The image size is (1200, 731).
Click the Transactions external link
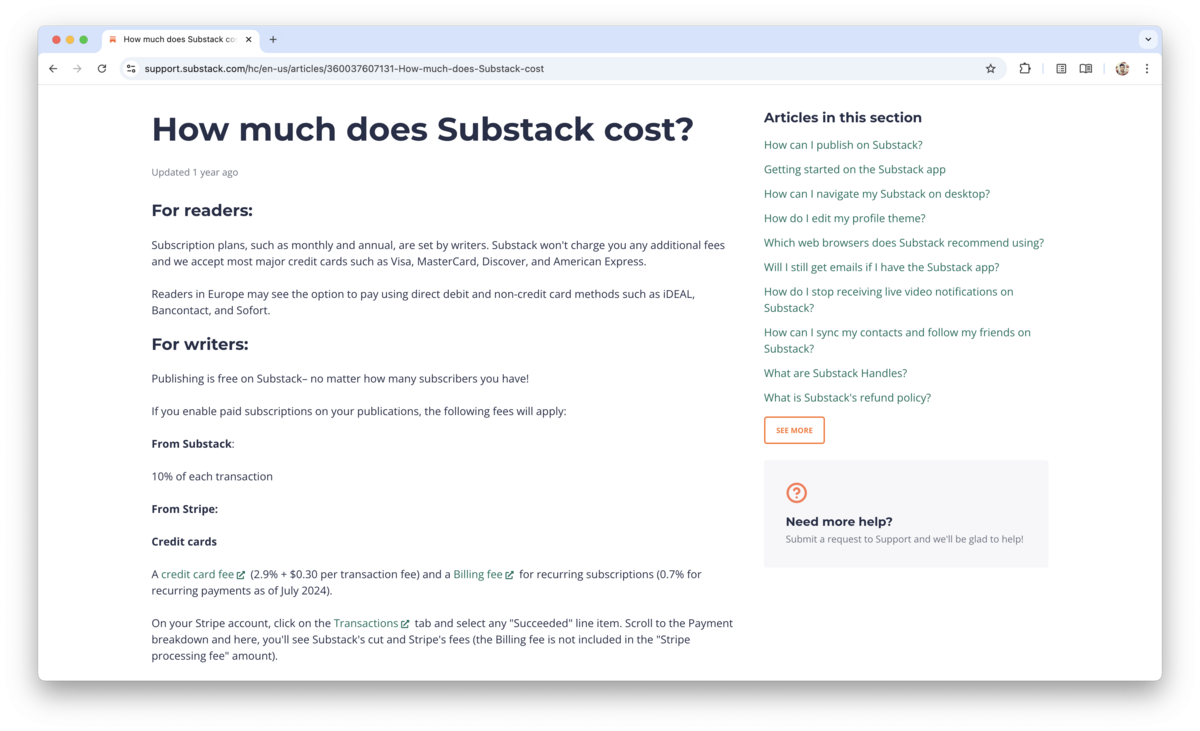(x=366, y=622)
